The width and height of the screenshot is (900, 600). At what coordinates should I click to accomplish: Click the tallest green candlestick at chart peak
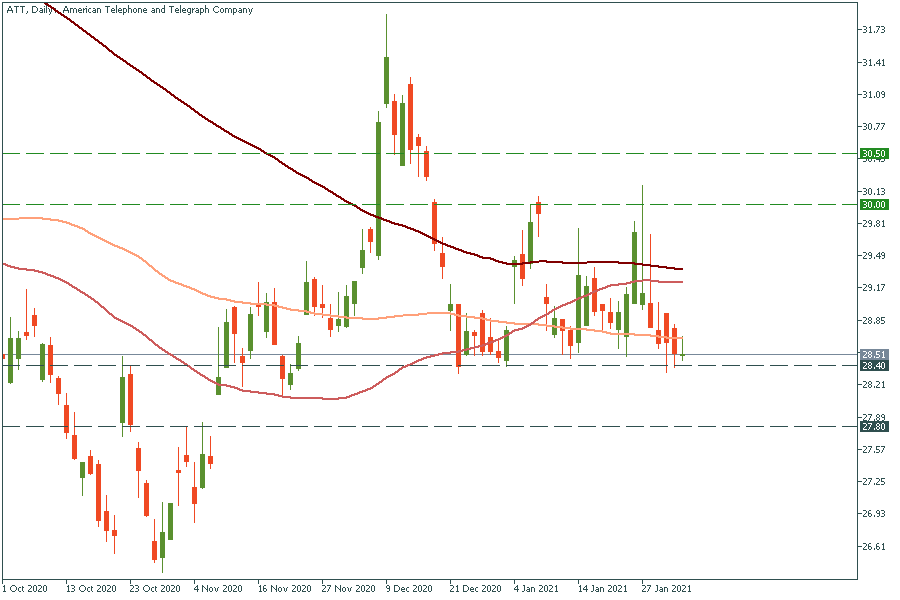386,80
